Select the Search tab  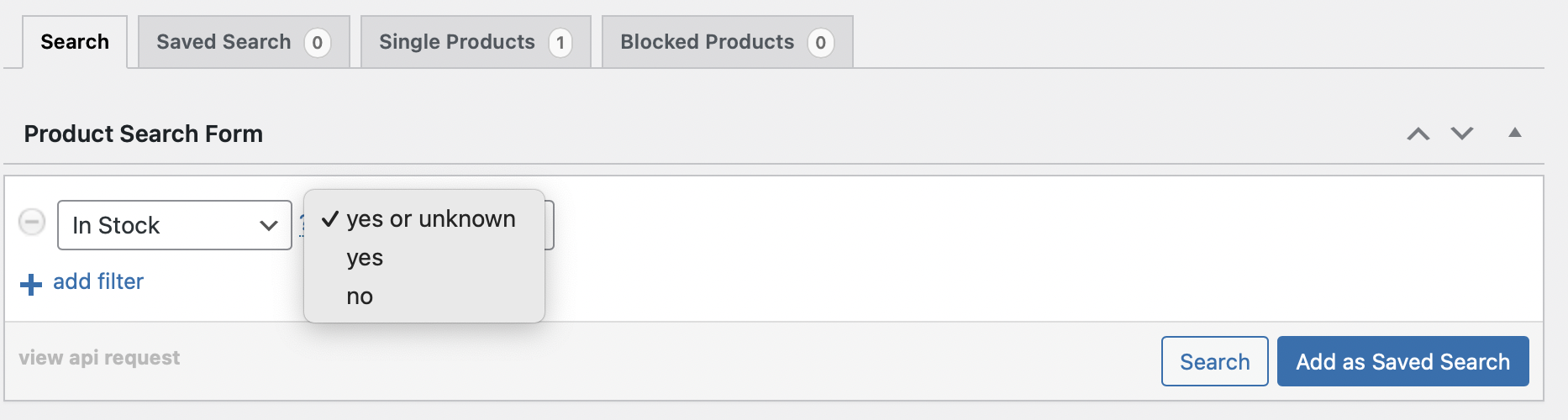tap(75, 42)
